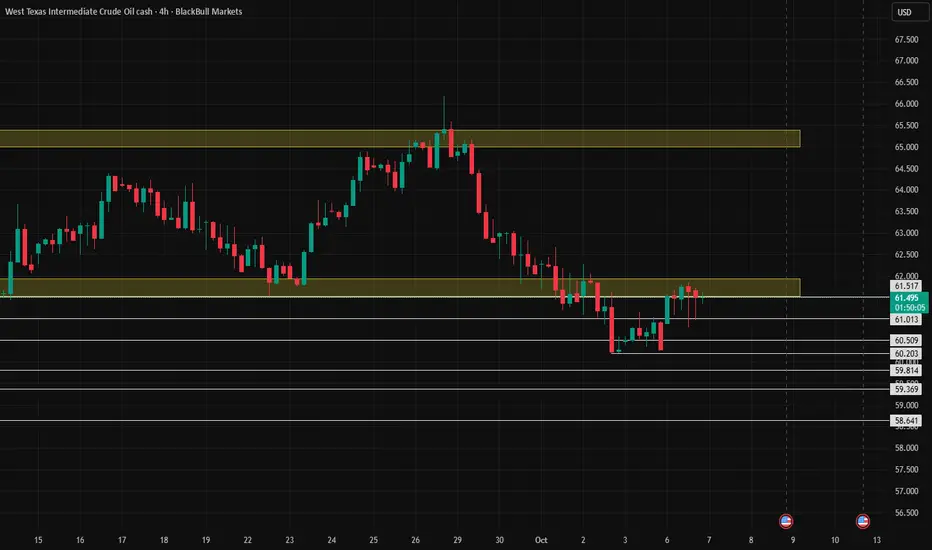
Task: Click date 29 on the time axis
Action: point(457,540)
